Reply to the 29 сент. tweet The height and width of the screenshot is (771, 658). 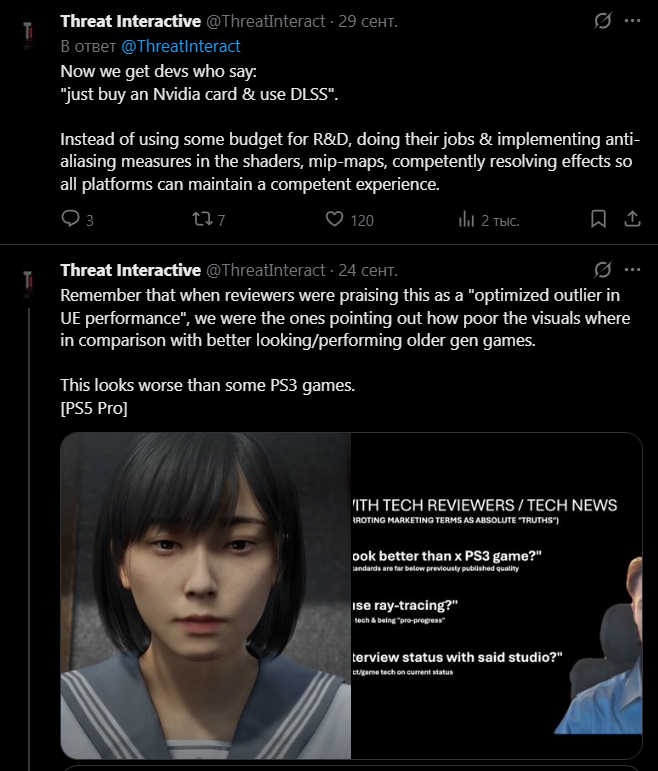coord(70,218)
